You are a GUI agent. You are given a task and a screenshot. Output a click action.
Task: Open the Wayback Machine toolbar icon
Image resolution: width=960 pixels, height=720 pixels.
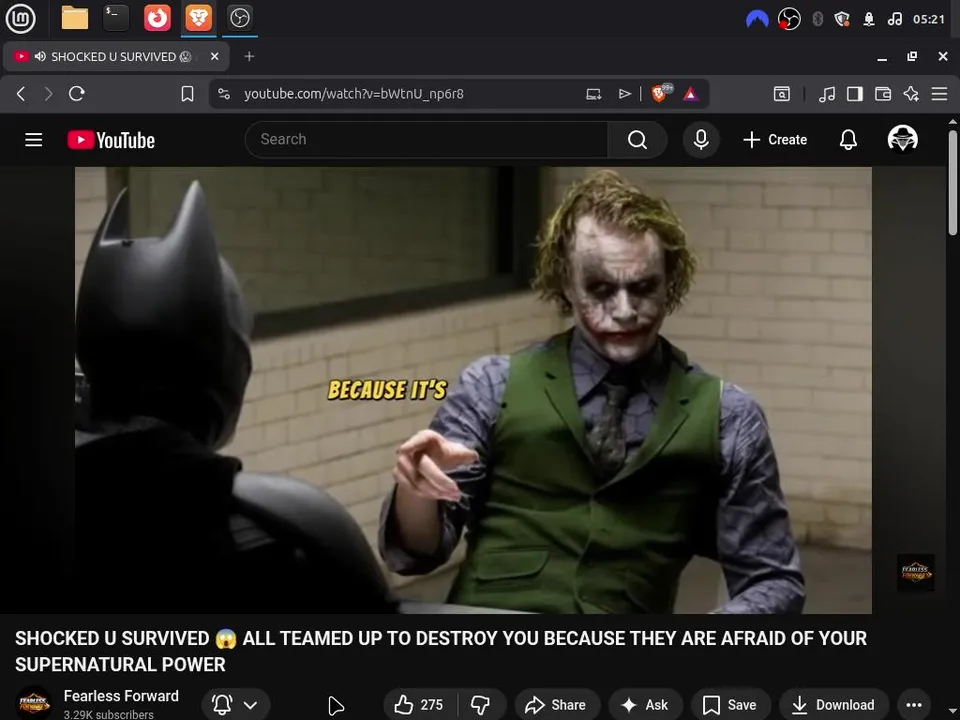point(782,94)
